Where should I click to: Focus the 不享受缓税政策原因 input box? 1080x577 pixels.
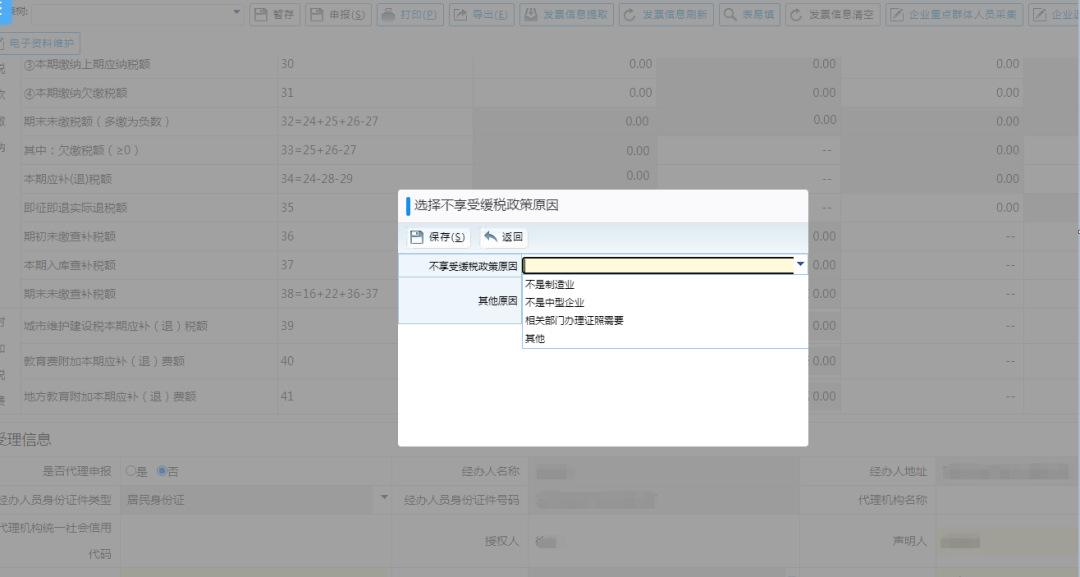658,265
